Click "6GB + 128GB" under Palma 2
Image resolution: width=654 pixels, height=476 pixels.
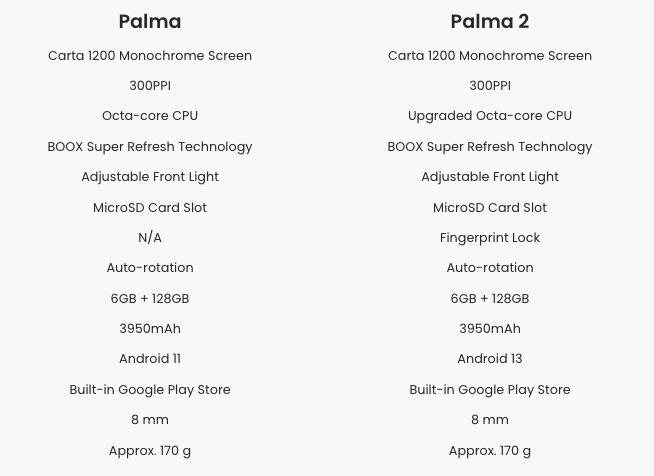pos(490,299)
